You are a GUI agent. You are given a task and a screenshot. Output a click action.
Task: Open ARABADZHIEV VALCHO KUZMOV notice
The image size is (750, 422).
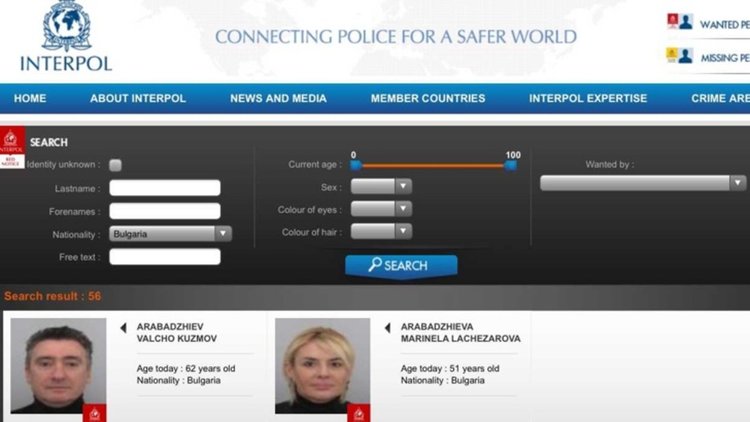pyautogui.click(x=176, y=333)
